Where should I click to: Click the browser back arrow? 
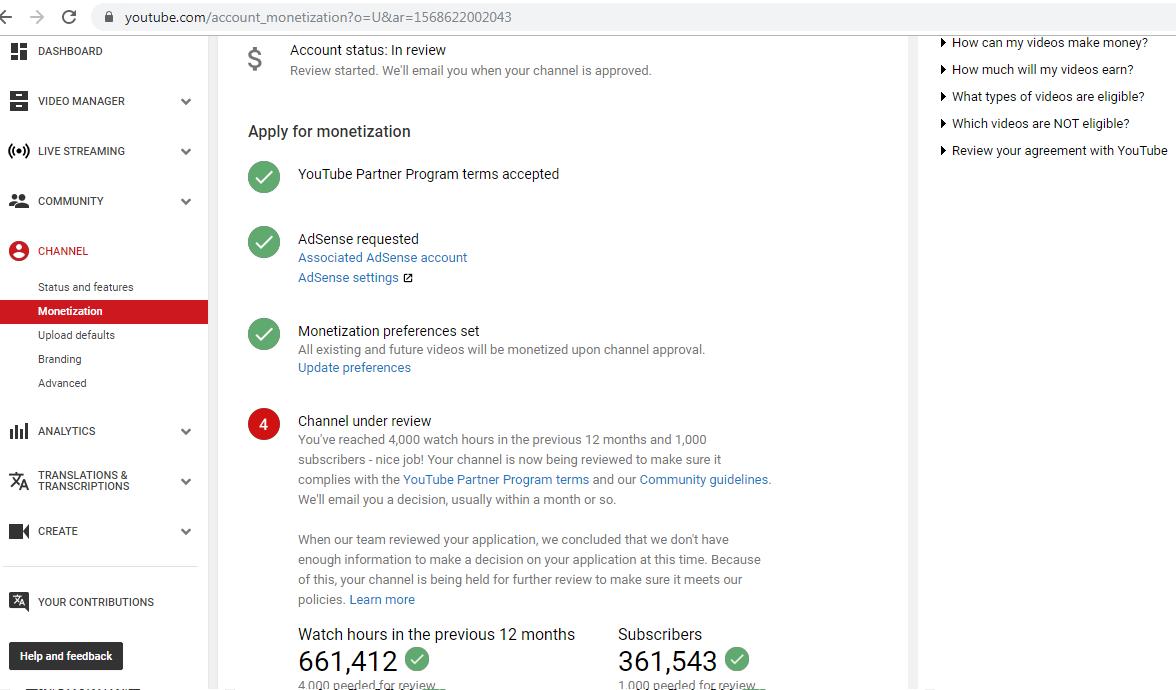(x=6, y=16)
